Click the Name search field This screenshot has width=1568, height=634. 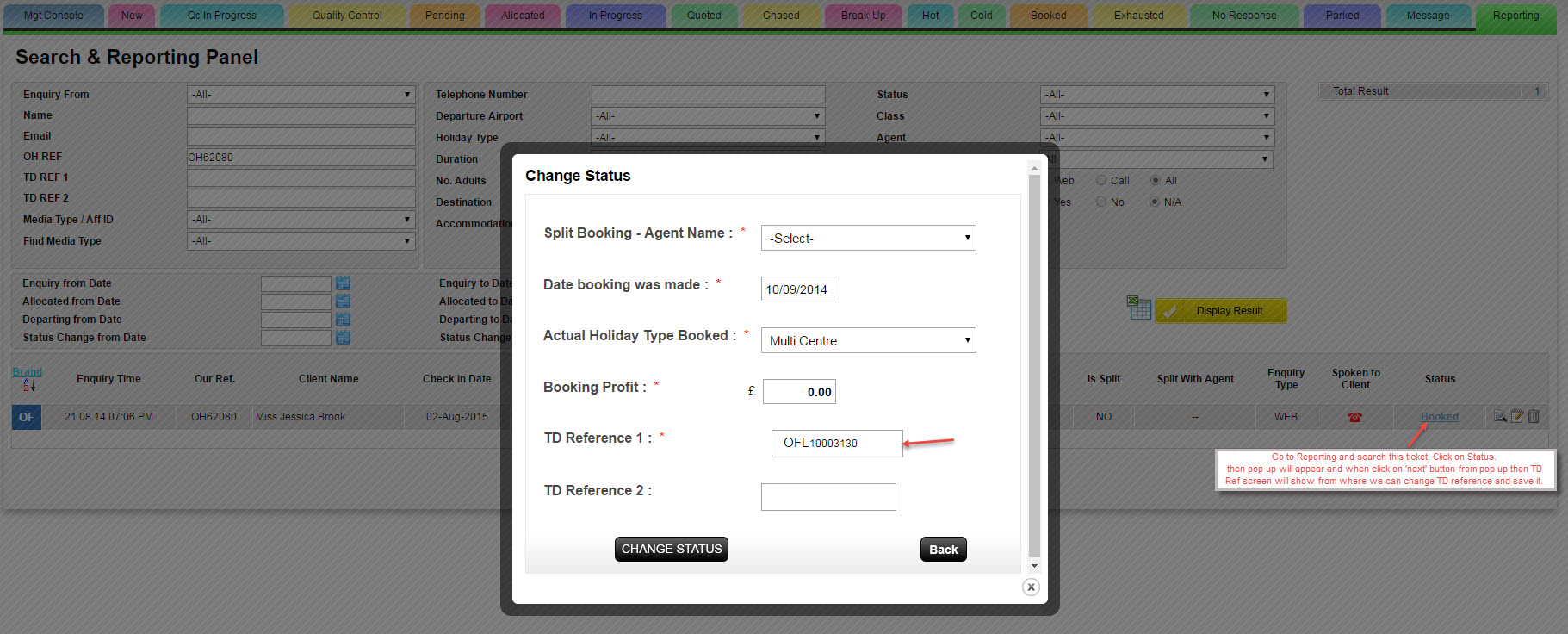[x=301, y=115]
